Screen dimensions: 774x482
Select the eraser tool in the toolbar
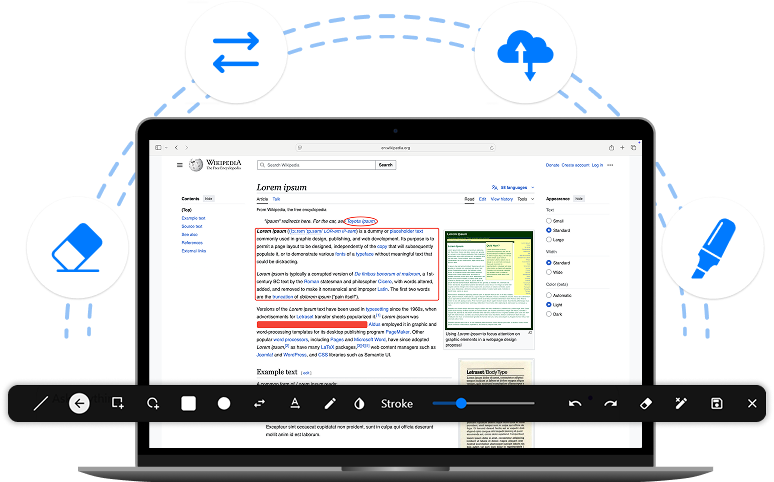coord(645,404)
